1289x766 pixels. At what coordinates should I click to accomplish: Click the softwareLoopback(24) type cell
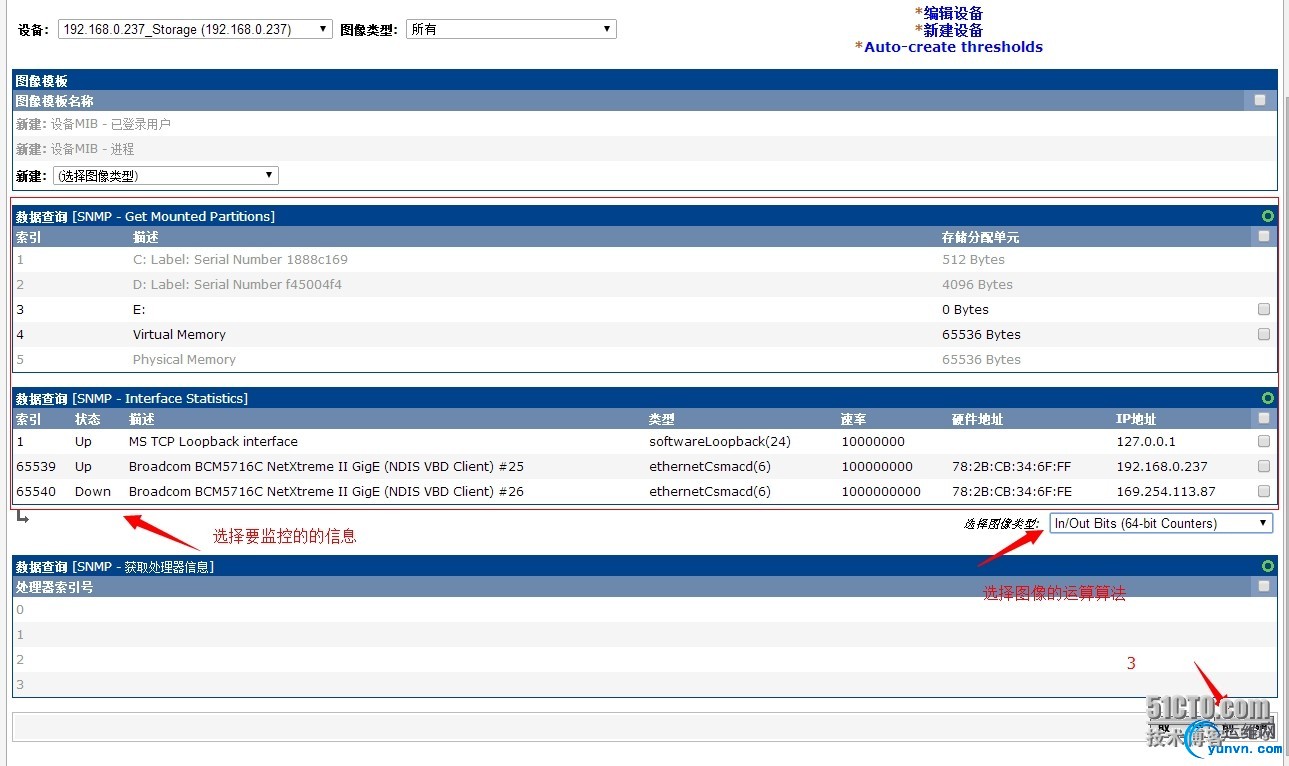coord(720,441)
